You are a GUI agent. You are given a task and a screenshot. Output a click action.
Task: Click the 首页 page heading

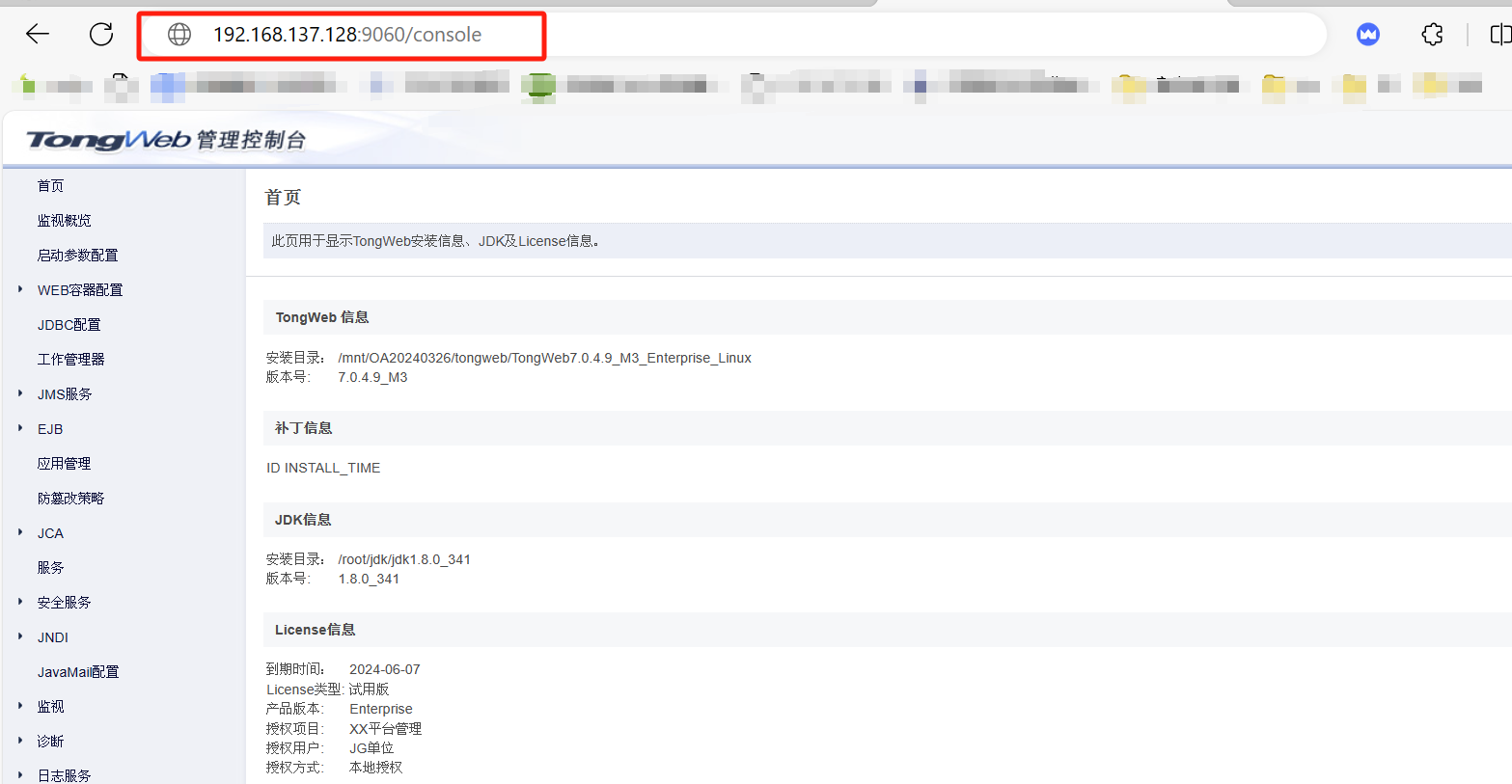point(283,197)
